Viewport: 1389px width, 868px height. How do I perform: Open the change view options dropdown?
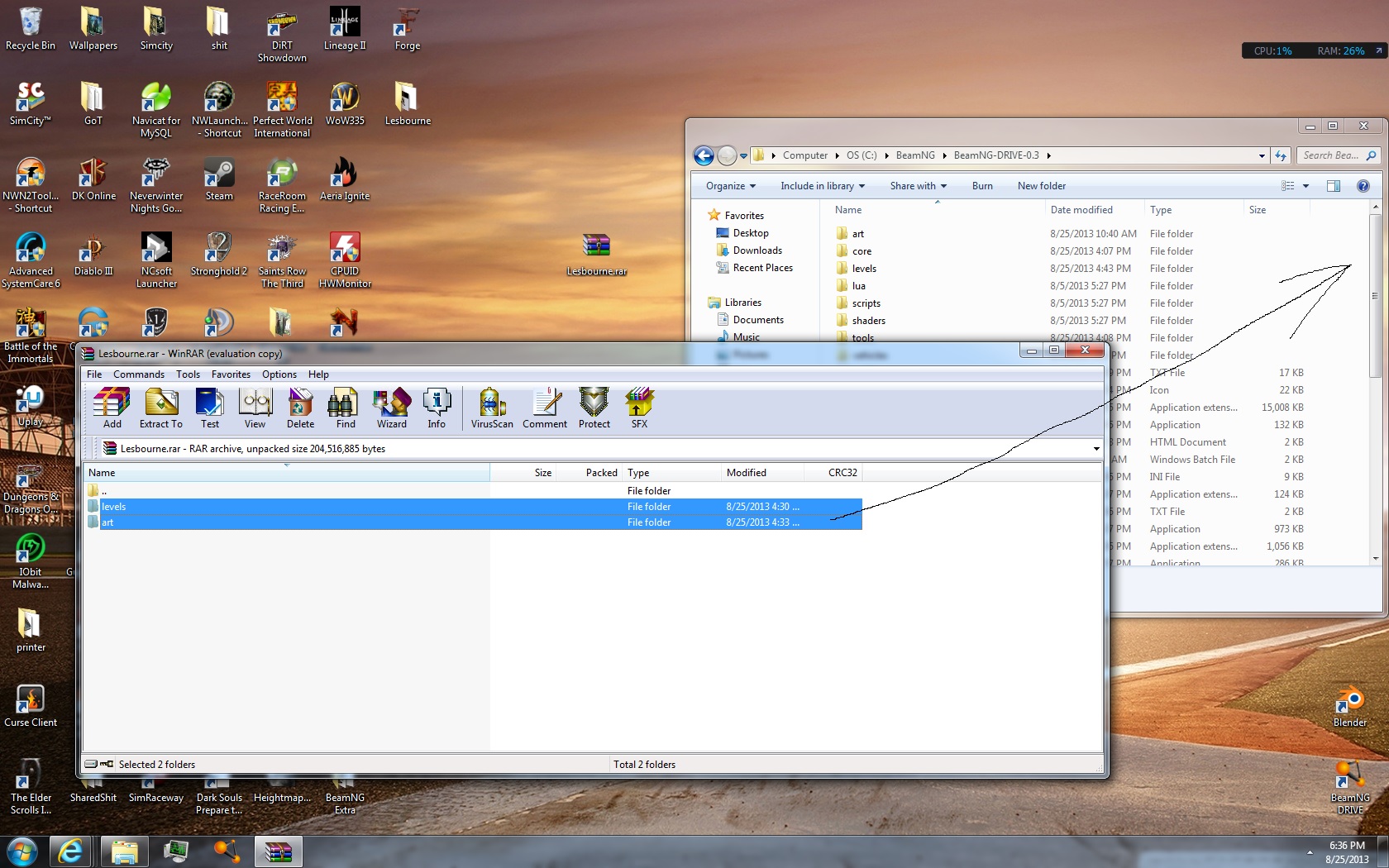[x=1306, y=186]
